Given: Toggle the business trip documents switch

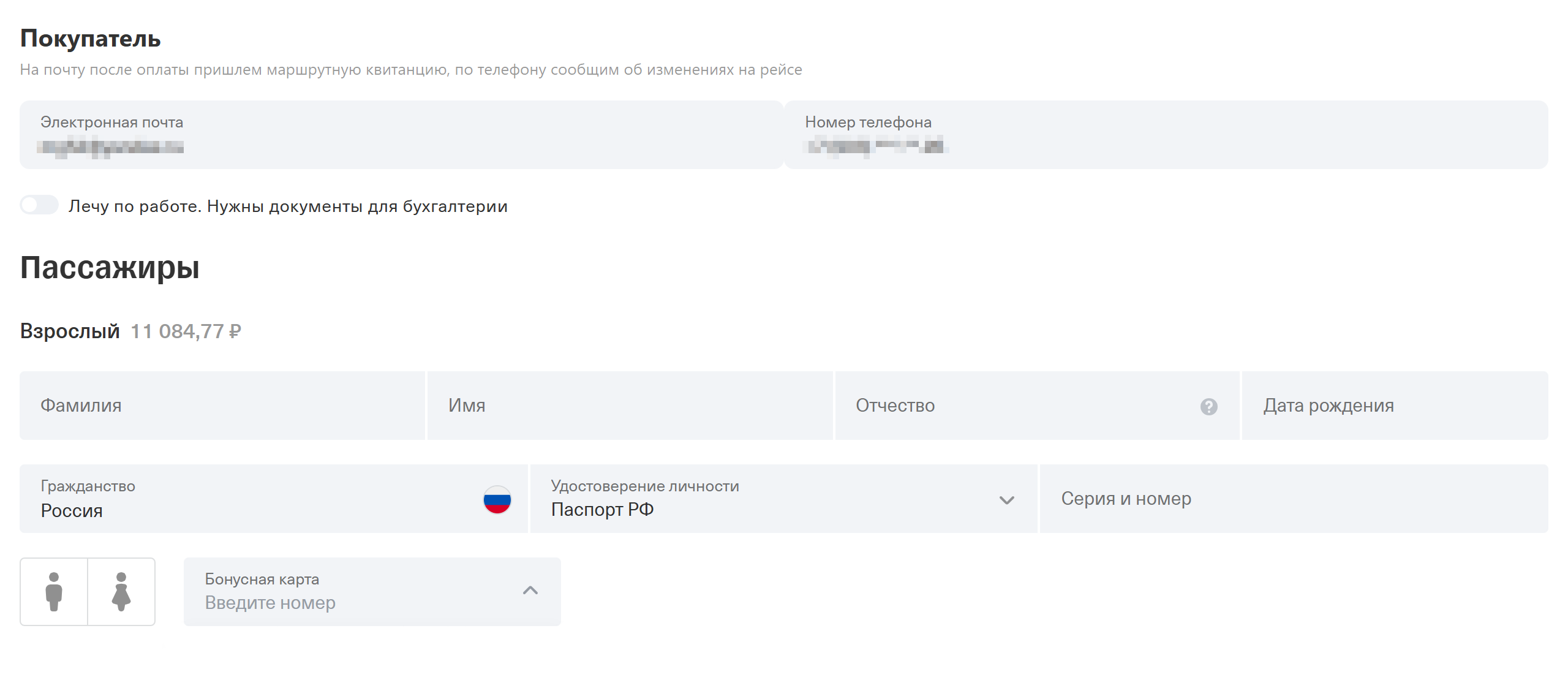Looking at the screenshot, I should click(x=39, y=205).
